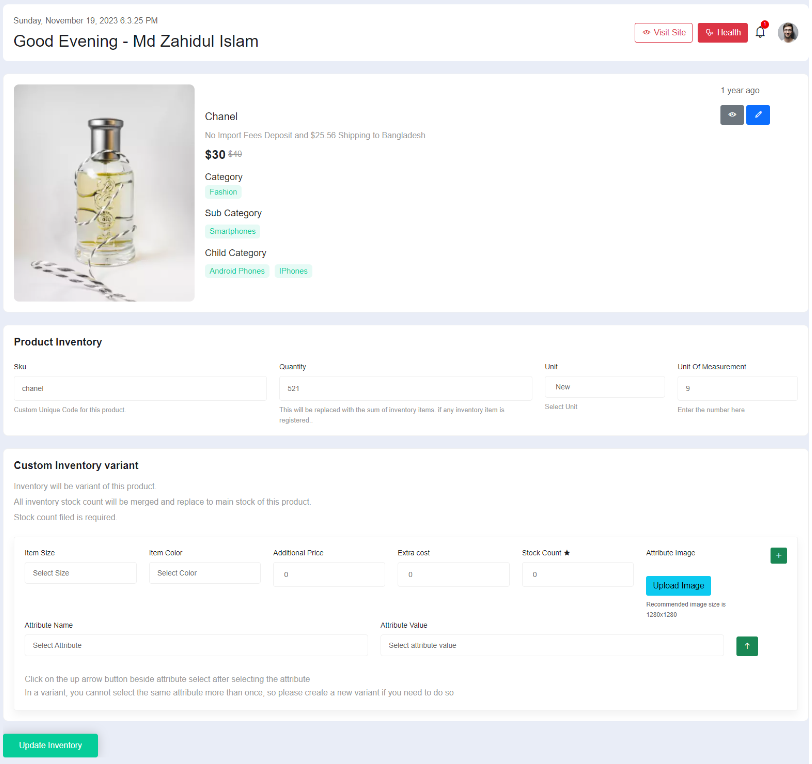Click the iPhones child category tag
812x764 pixels.
click(x=293, y=271)
